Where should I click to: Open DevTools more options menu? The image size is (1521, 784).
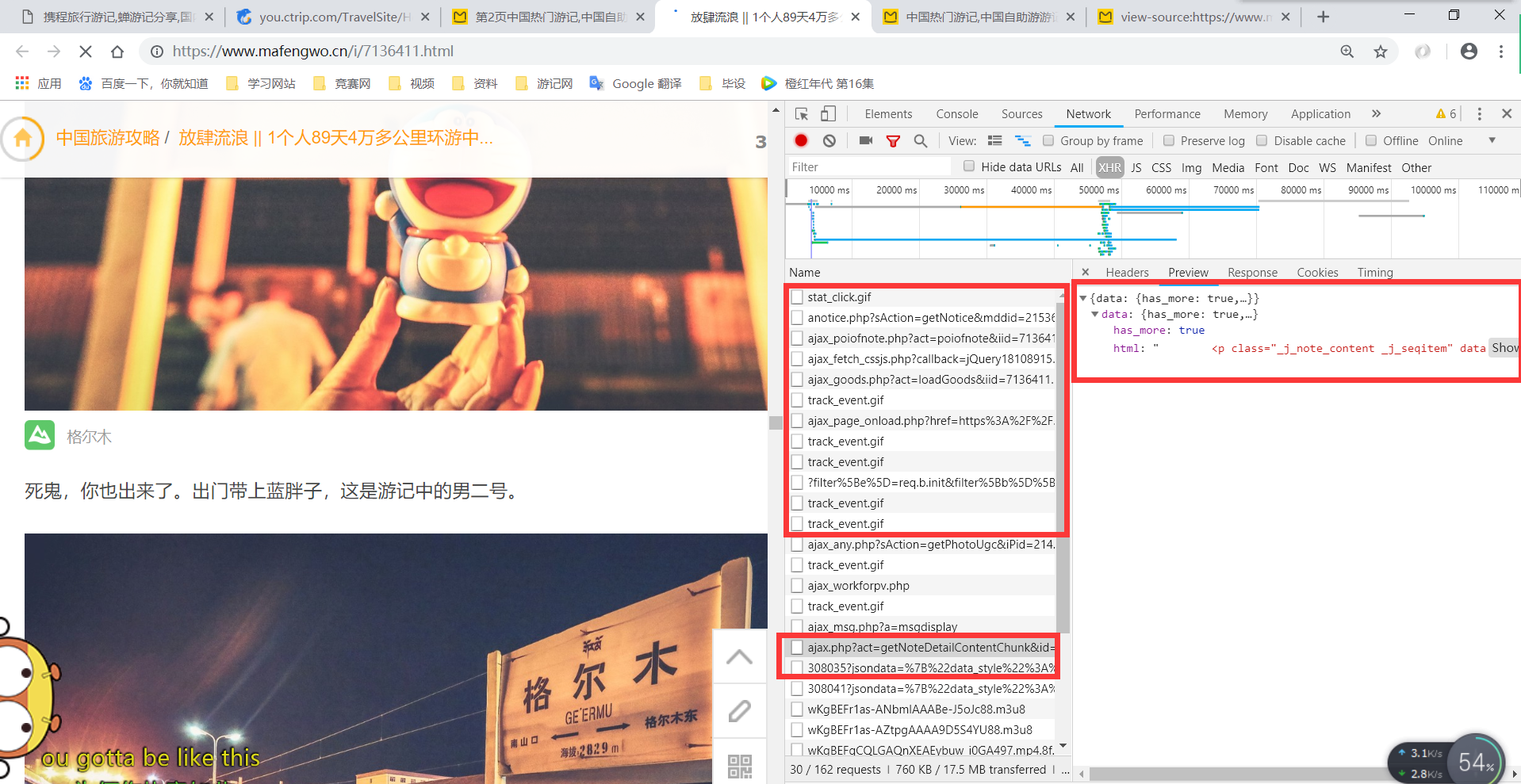(1479, 114)
